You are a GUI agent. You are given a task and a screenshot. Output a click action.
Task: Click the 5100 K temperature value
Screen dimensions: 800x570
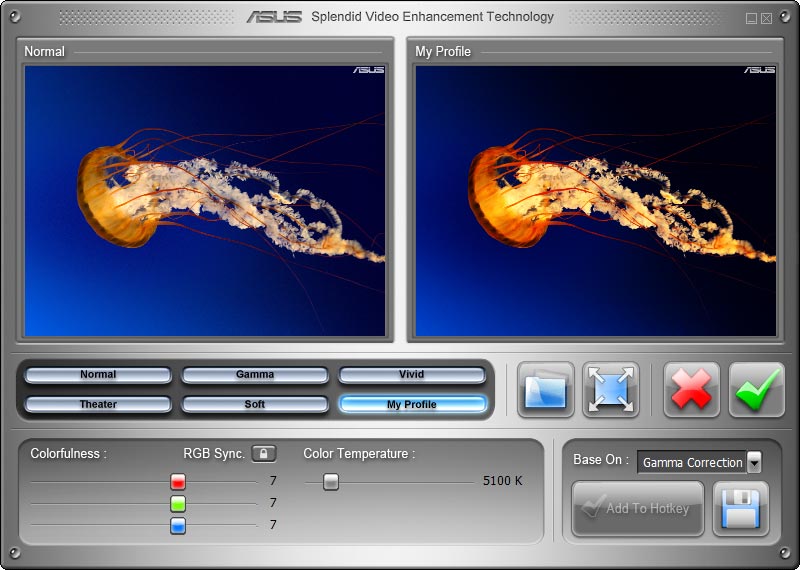click(503, 481)
